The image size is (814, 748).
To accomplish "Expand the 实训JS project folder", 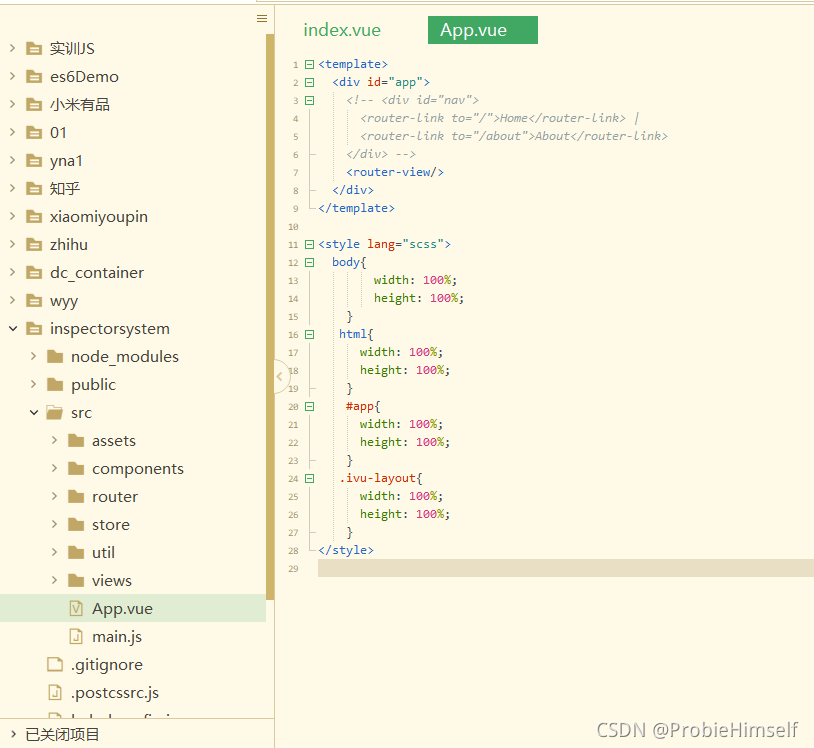I will pos(12,48).
